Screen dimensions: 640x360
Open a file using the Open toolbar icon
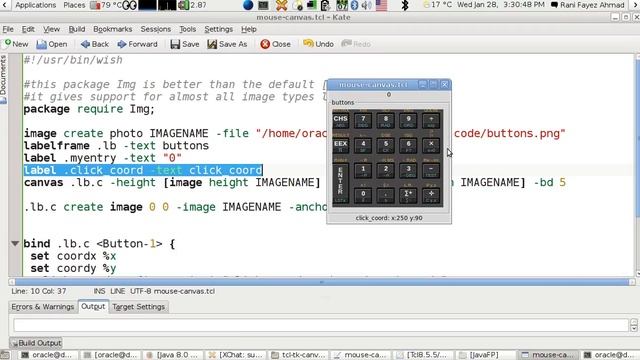[41, 44]
